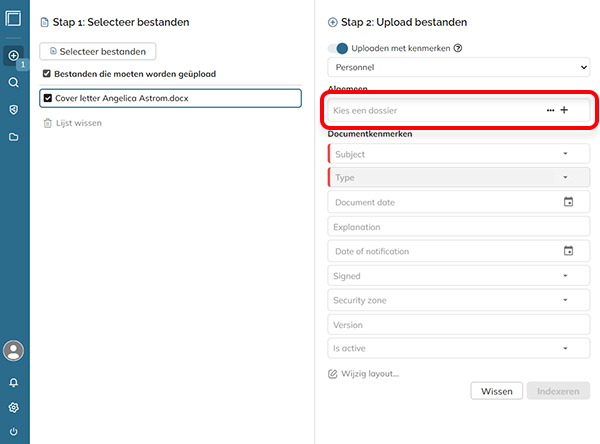Open the settings gear in sidebar
The image size is (600, 444).
point(13,407)
